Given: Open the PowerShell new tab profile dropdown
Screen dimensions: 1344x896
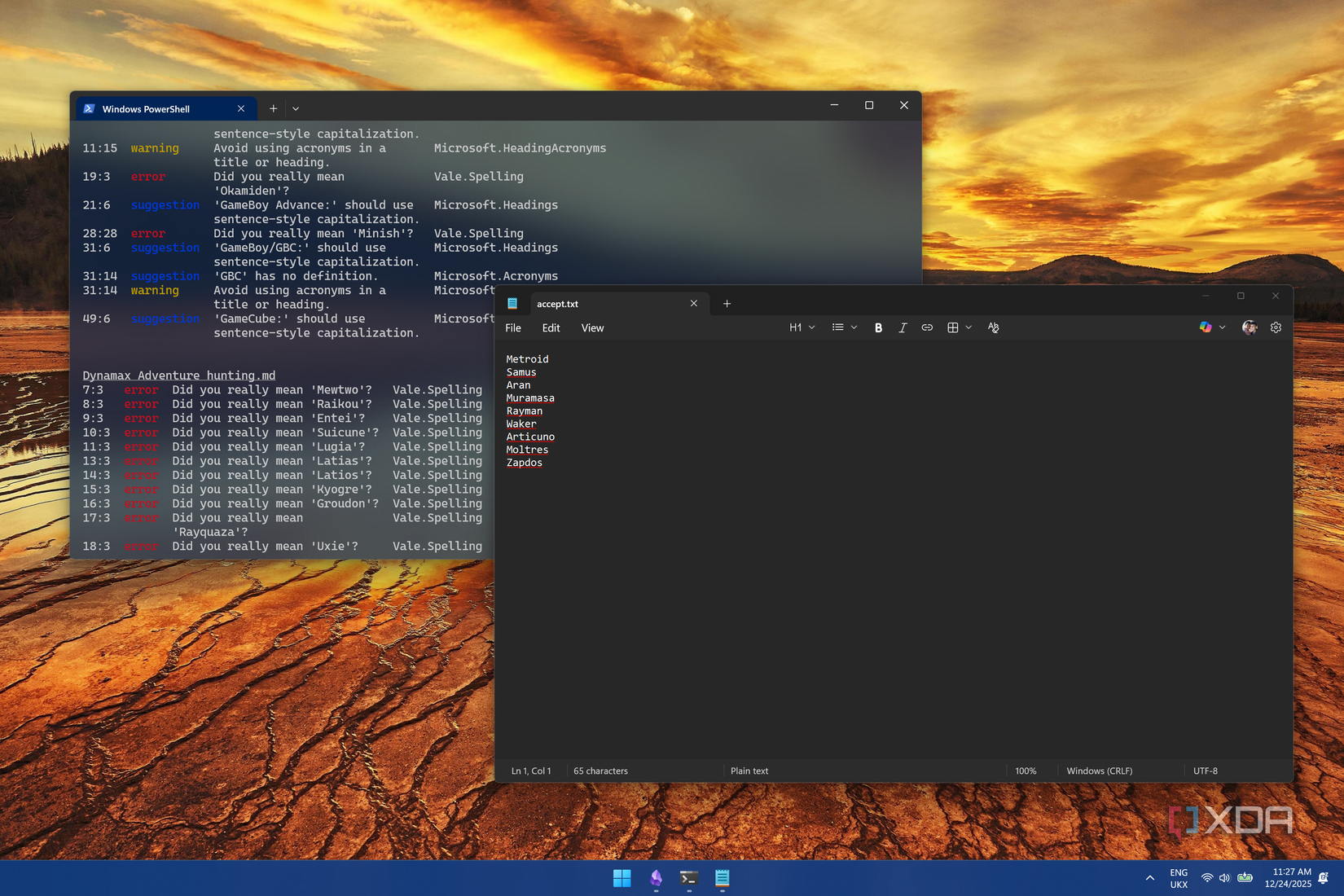Looking at the screenshot, I should tap(296, 108).
